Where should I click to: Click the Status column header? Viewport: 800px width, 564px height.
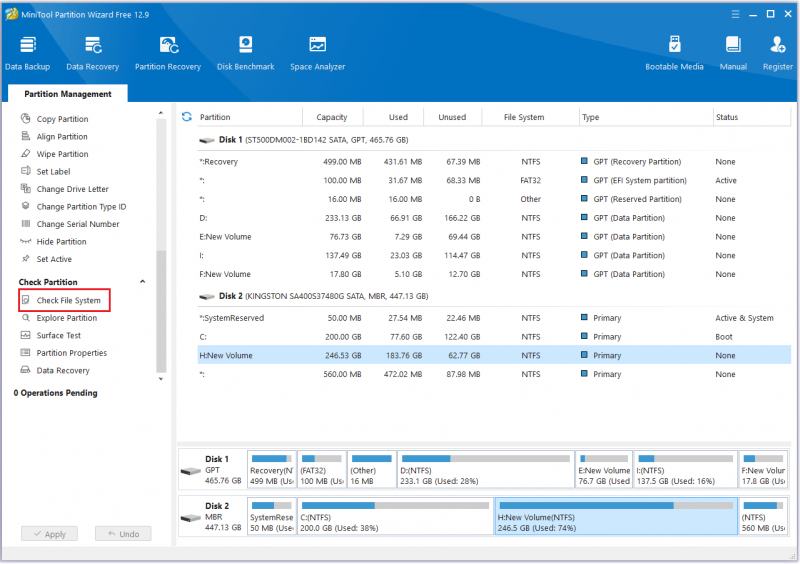pos(752,117)
